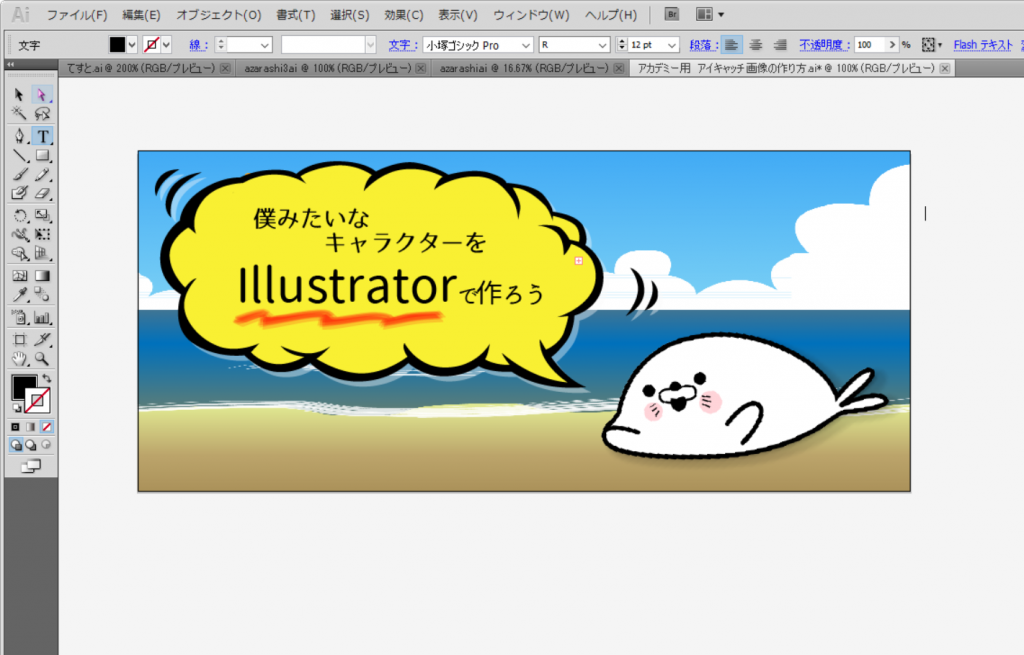Open the 編集(E) menu

click(x=141, y=14)
